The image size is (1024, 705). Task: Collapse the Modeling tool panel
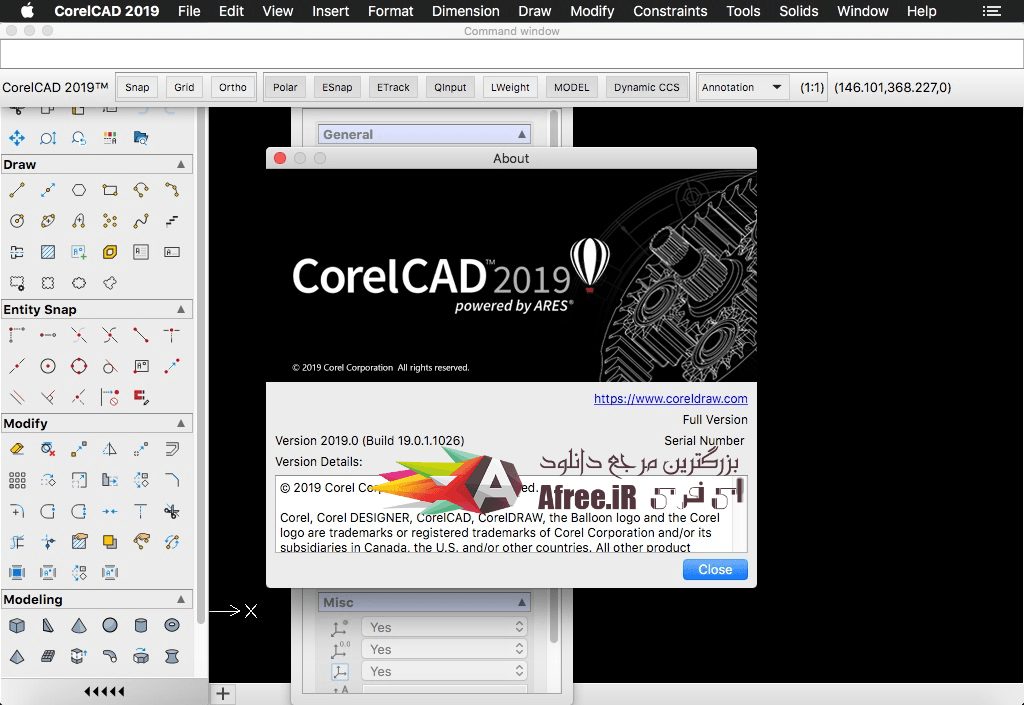[181, 599]
